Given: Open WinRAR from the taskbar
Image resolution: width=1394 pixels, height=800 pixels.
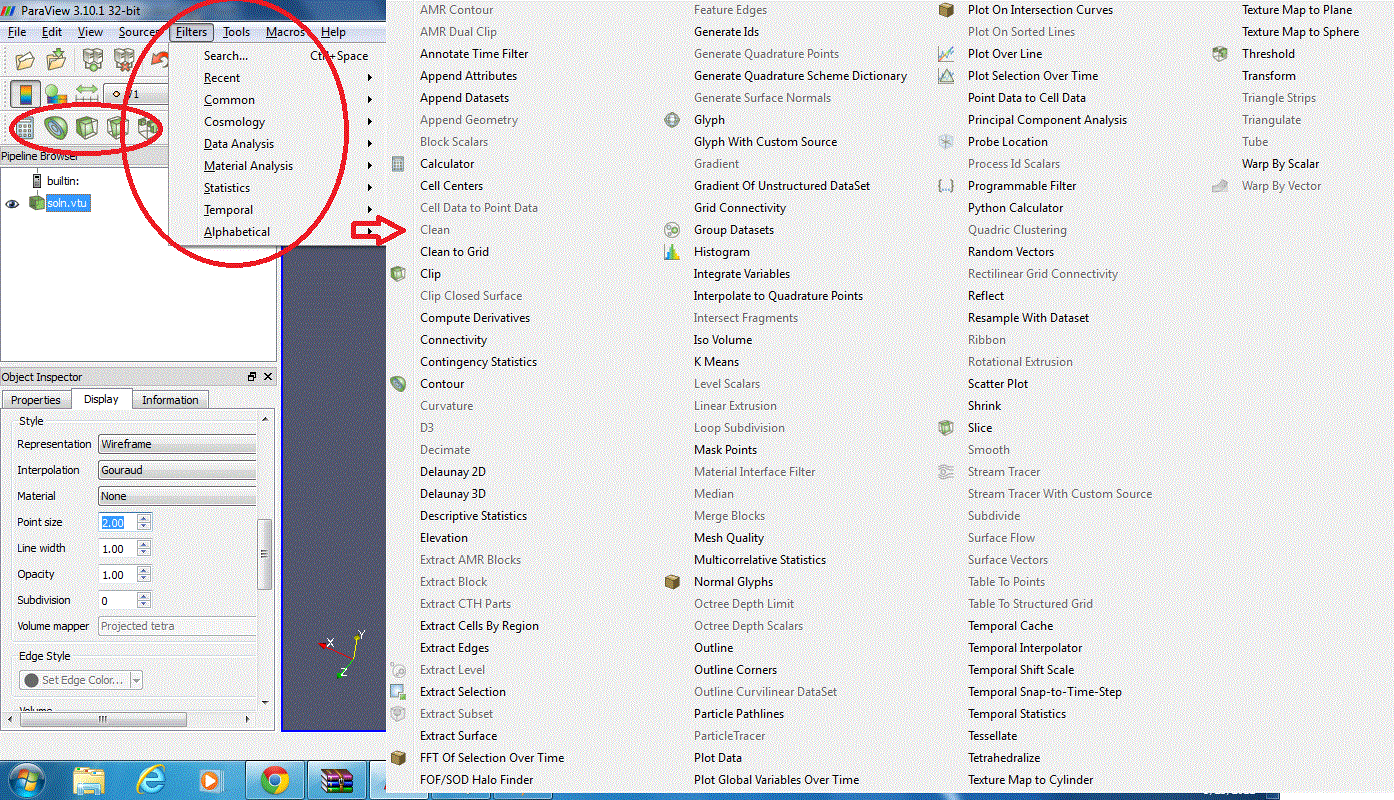Looking at the screenshot, I should click(x=335, y=780).
